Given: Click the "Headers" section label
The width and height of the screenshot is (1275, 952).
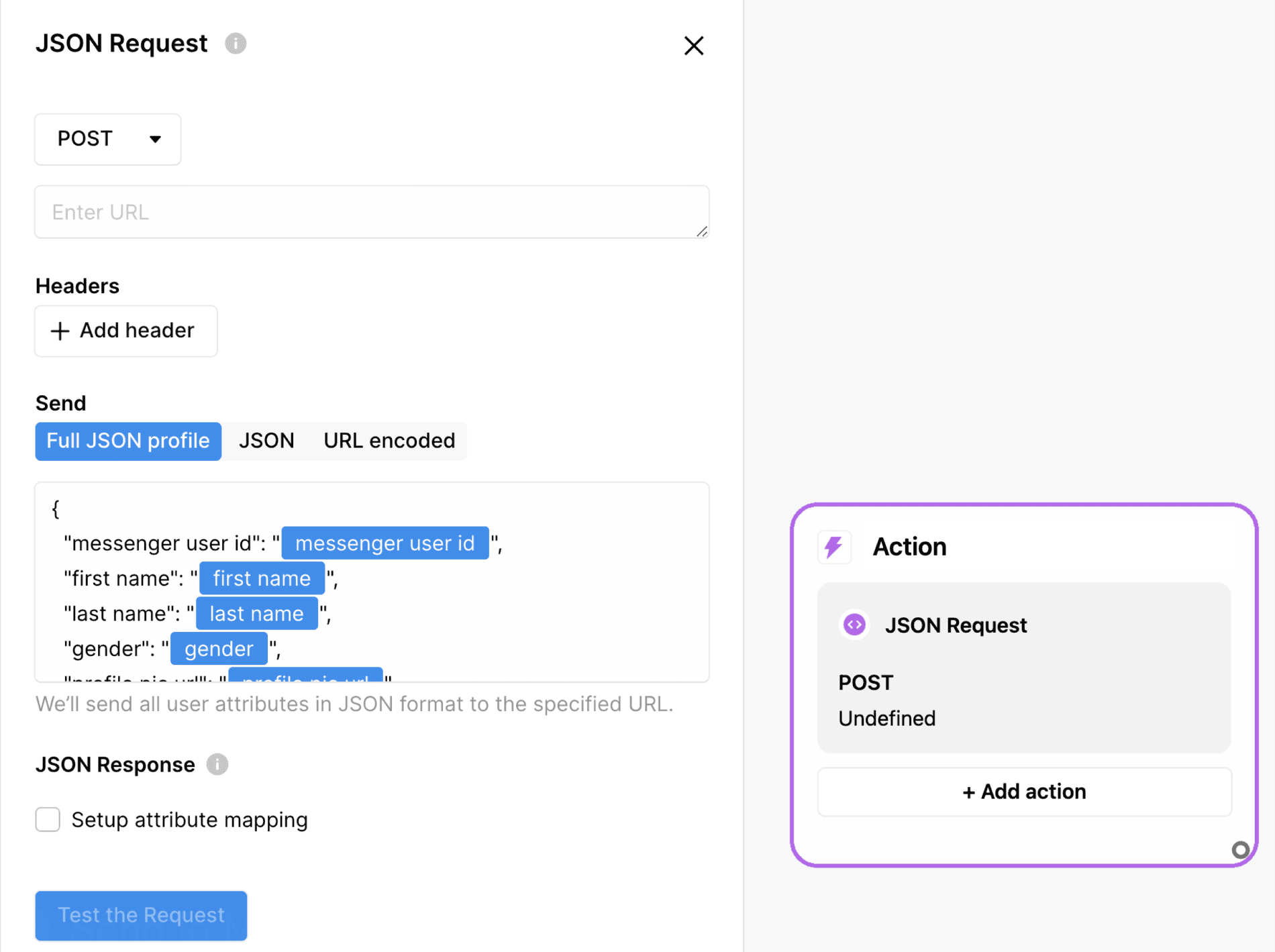Looking at the screenshot, I should click(x=77, y=286).
